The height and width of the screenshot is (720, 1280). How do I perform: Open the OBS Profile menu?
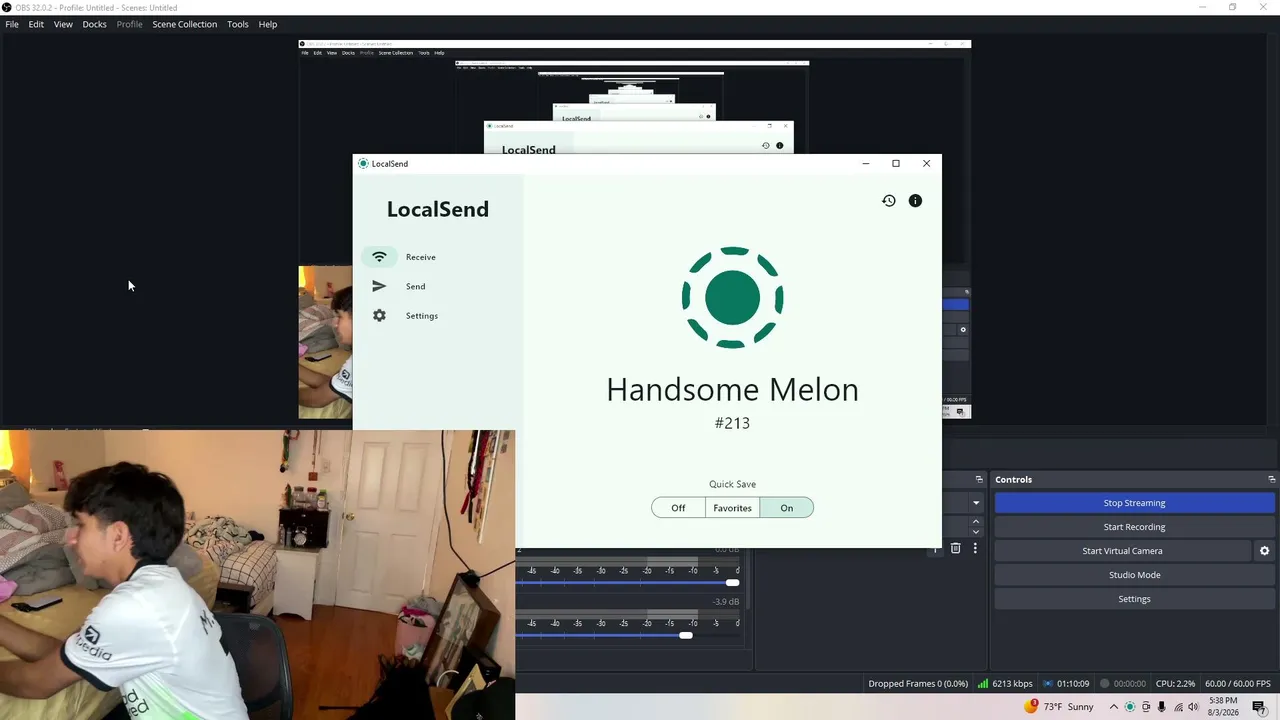[129, 24]
